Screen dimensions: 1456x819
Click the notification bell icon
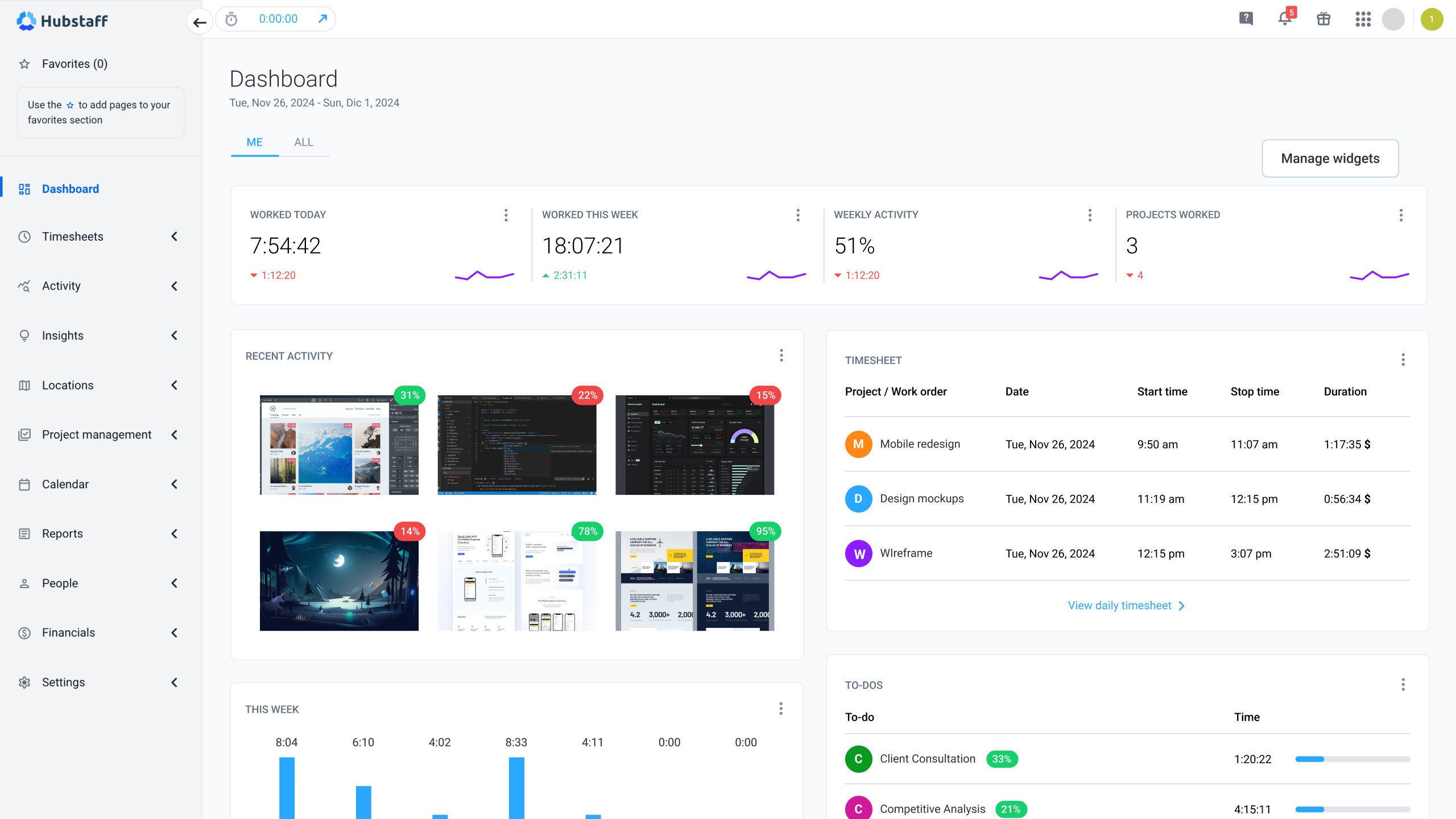[1284, 19]
